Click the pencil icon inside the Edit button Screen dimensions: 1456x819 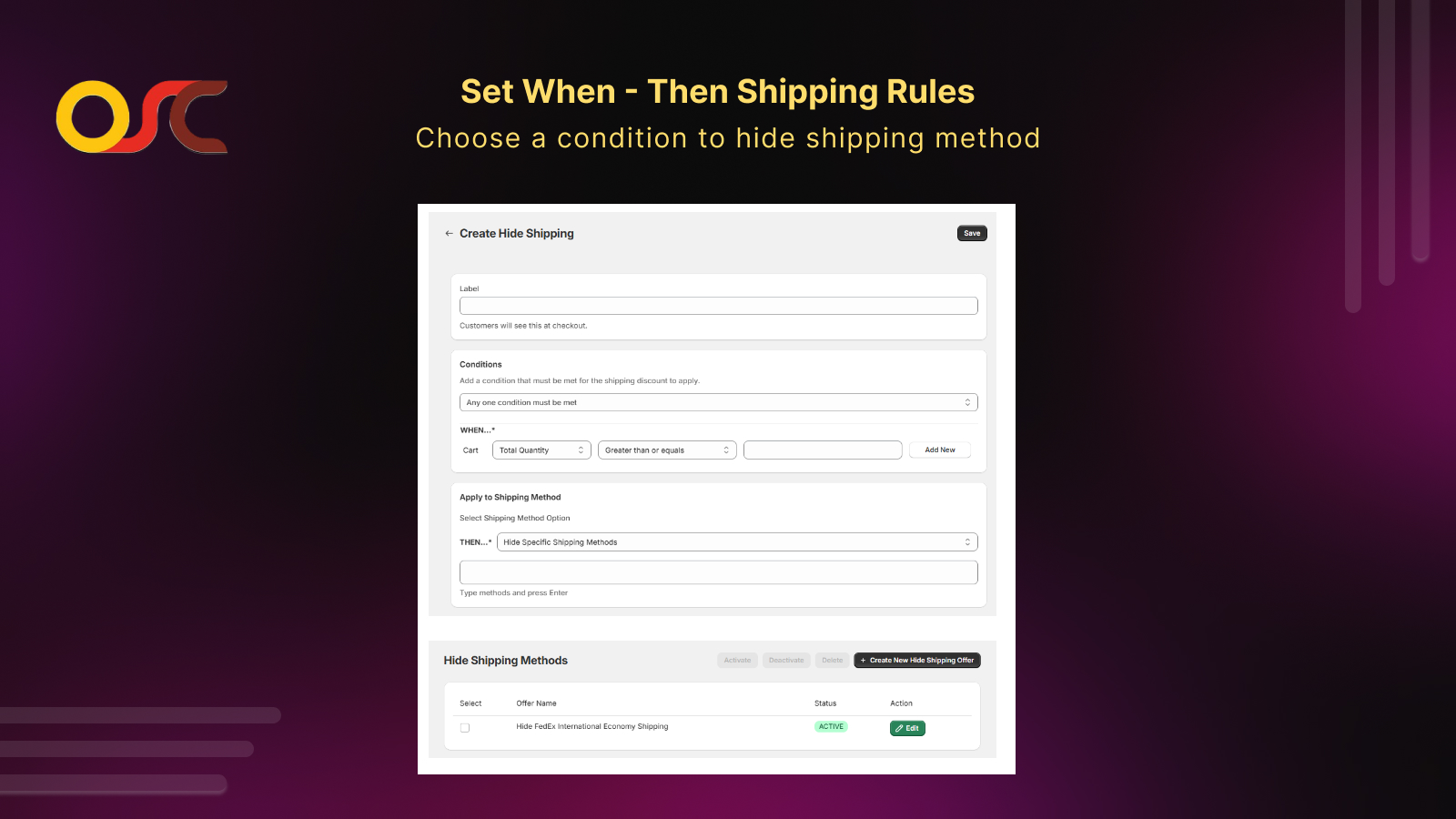[x=898, y=728]
